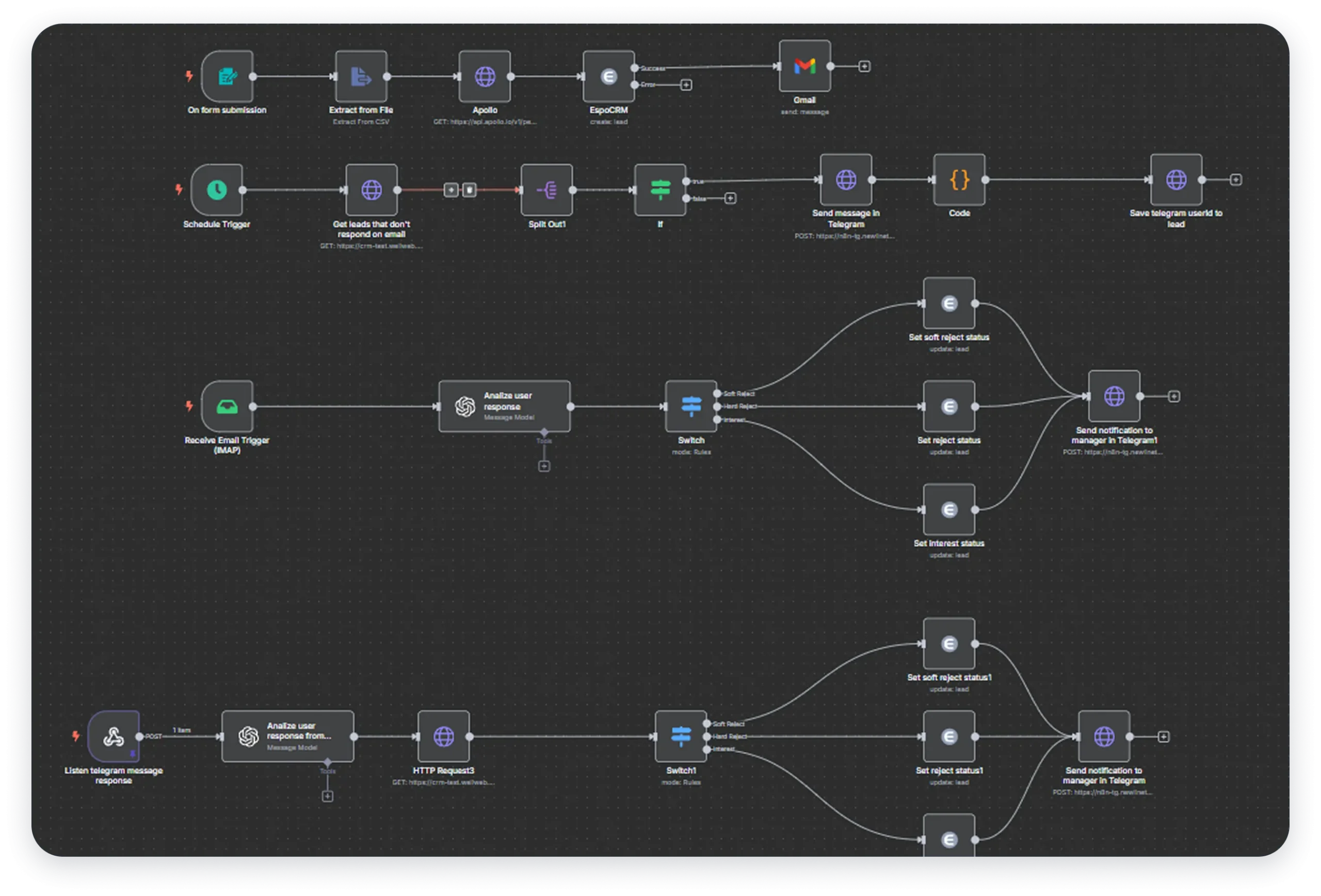Viewport: 1321px width, 896px height.
Task: Add node to EspoCRM Error output
Action: pos(686,85)
